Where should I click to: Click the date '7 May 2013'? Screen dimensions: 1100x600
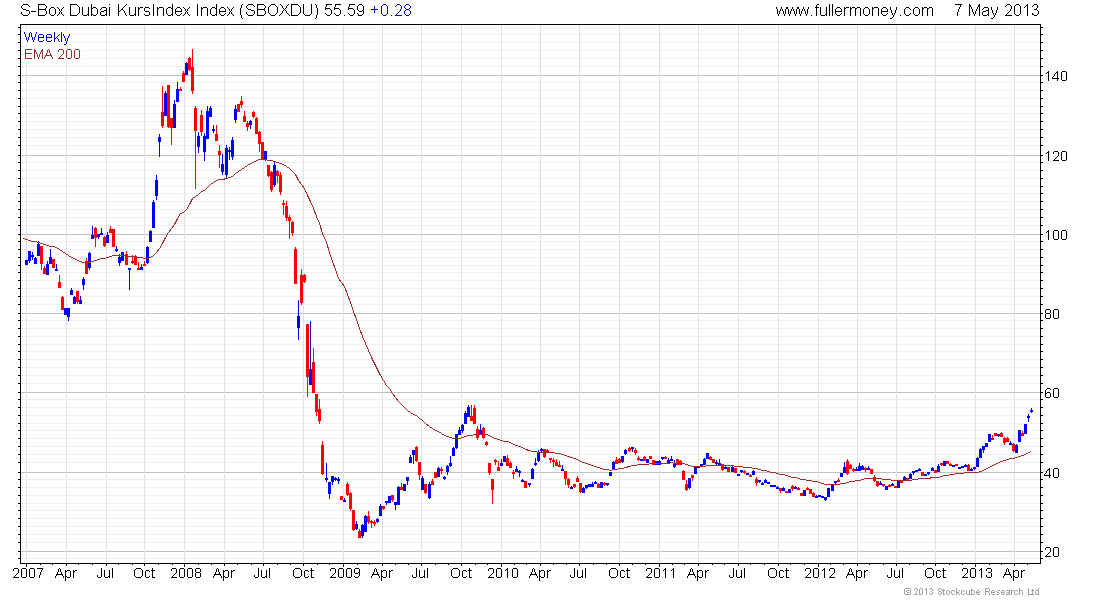[996, 11]
